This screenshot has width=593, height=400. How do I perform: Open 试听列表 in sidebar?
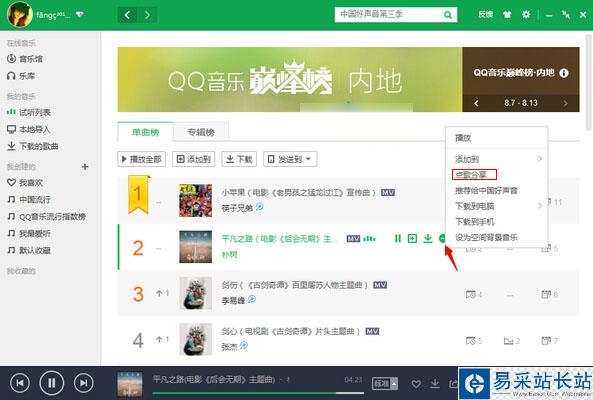[29, 112]
